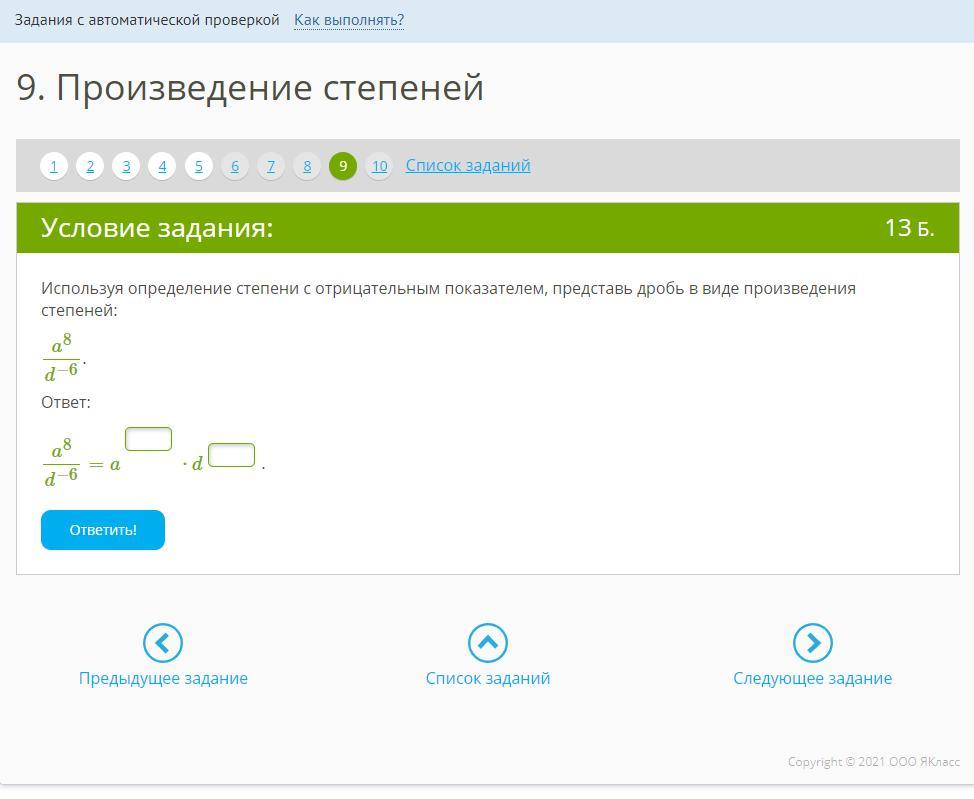The width and height of the screenshot is (974, 799).
Task: Open task number 10
Action: 380,166
